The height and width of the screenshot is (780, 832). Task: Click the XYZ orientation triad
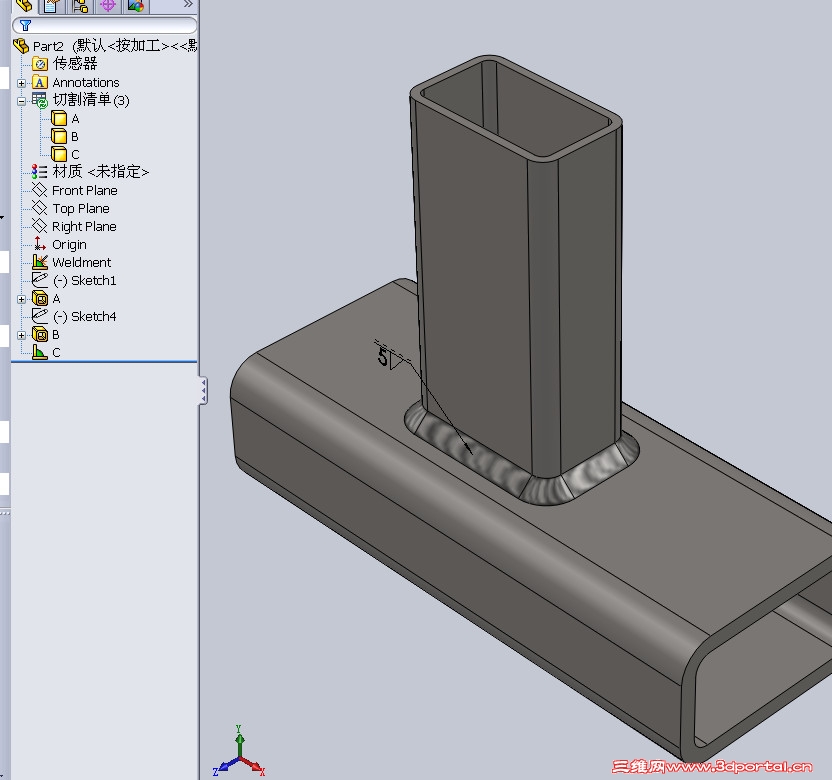(x=239, y=752)
